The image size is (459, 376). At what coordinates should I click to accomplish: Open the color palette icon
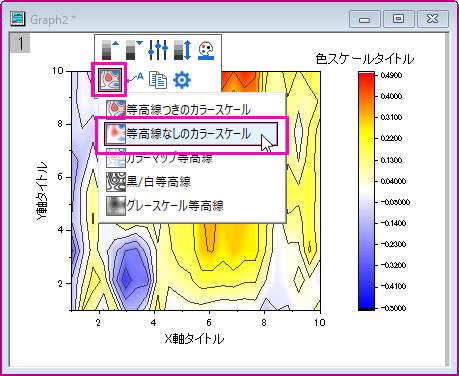pyautogui.click(x=206, y=50)
